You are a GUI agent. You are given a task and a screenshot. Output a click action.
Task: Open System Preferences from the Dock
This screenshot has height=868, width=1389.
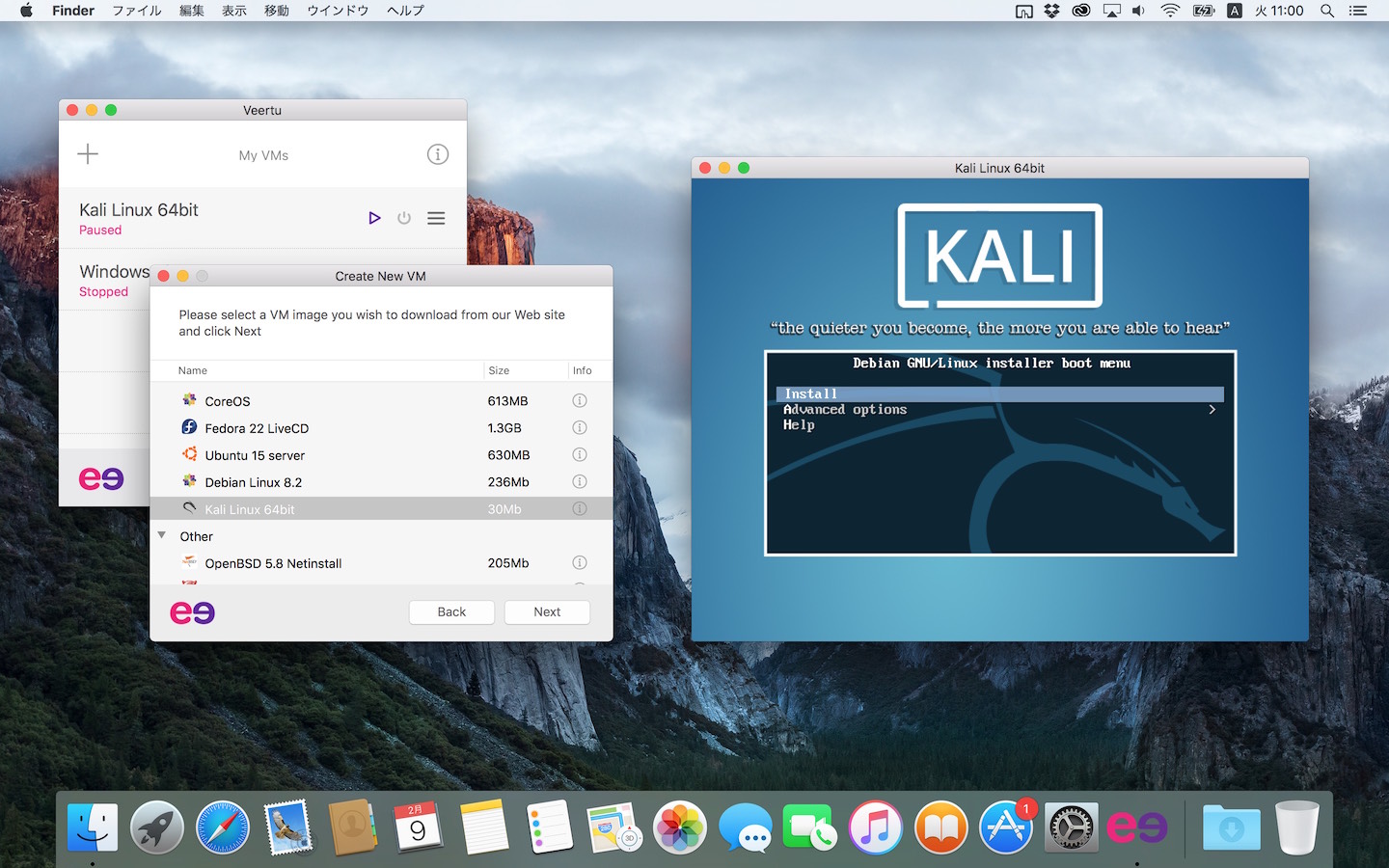coord(1072,827)
